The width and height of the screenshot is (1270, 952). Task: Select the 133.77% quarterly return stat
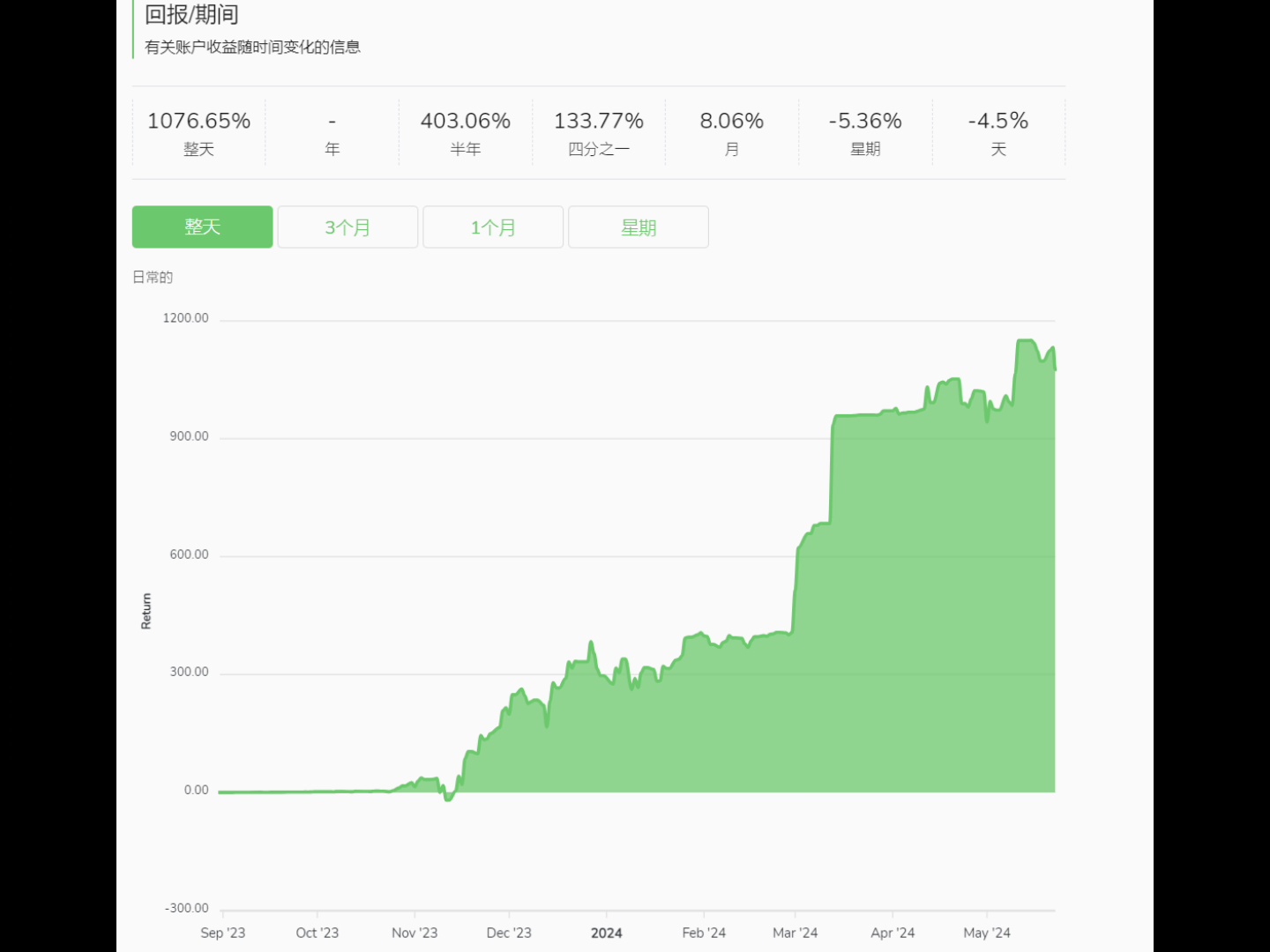[x=599, y=121]
